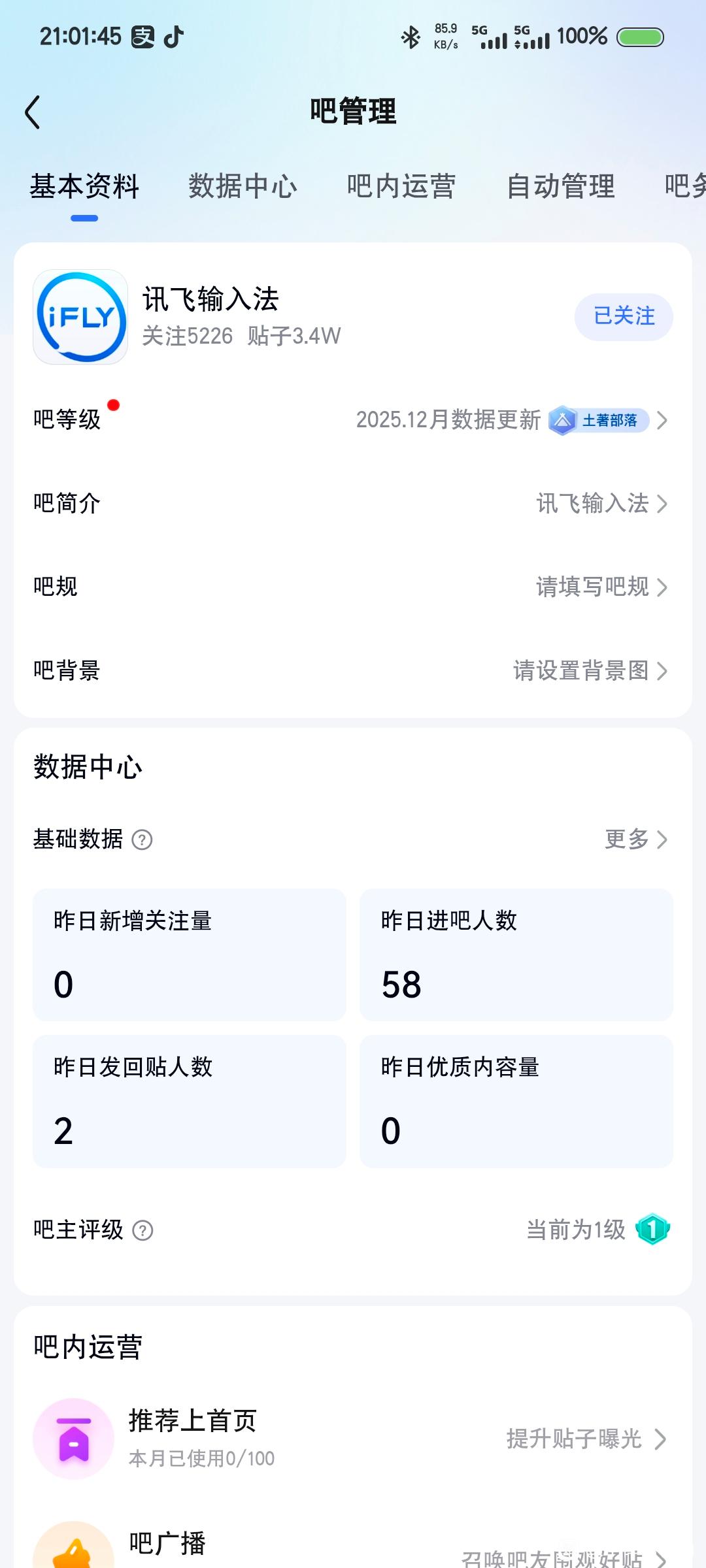706x1568 pixels.
Task: Switch to 吧内运营 tab
Action: [401, 186]
